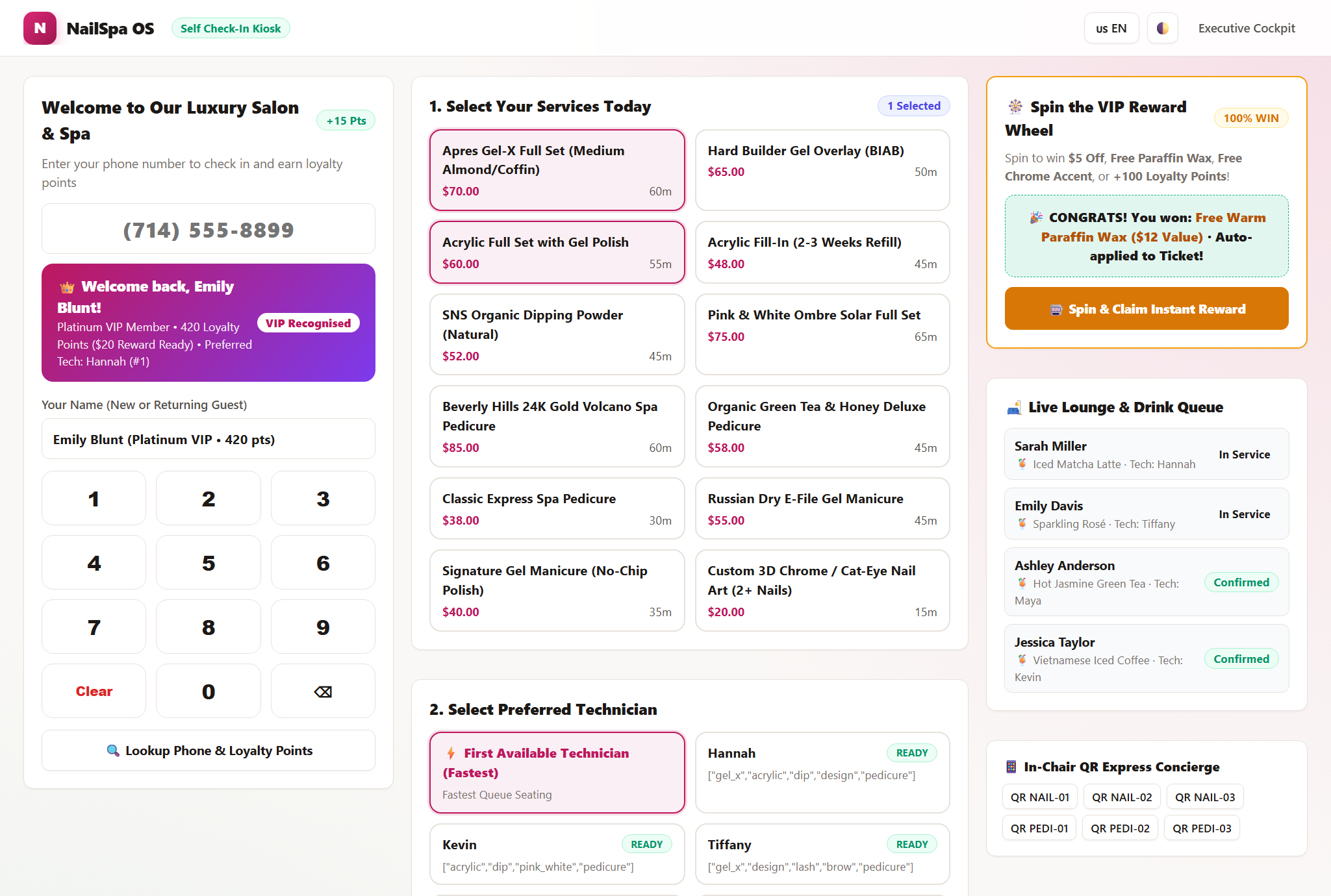Click the Live Lounge & Drink Queue heading icon
1331x896 pixels.
[x=1014, y=408]
